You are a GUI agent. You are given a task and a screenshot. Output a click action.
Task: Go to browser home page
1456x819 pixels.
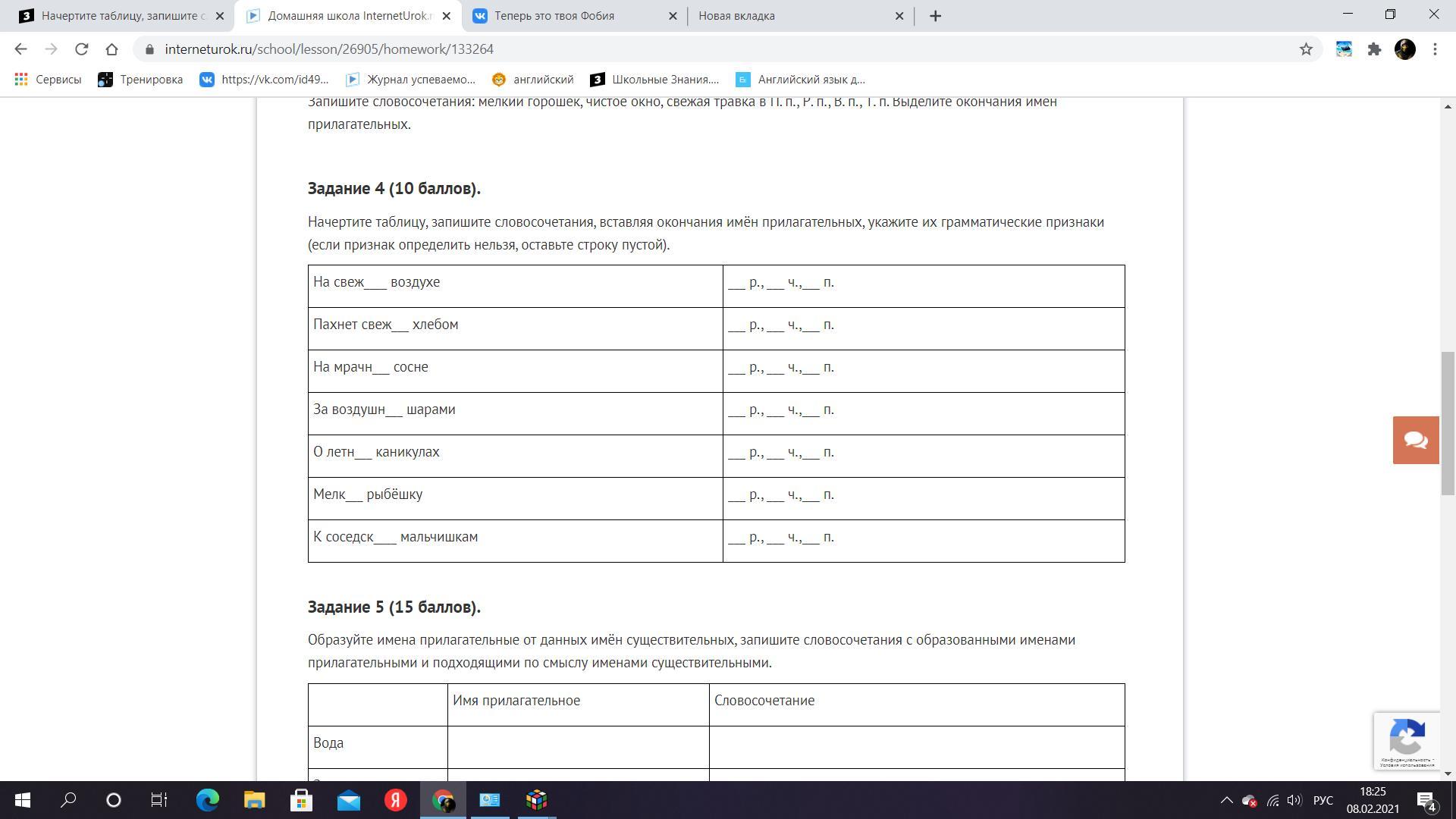click(x=111, y=49)
